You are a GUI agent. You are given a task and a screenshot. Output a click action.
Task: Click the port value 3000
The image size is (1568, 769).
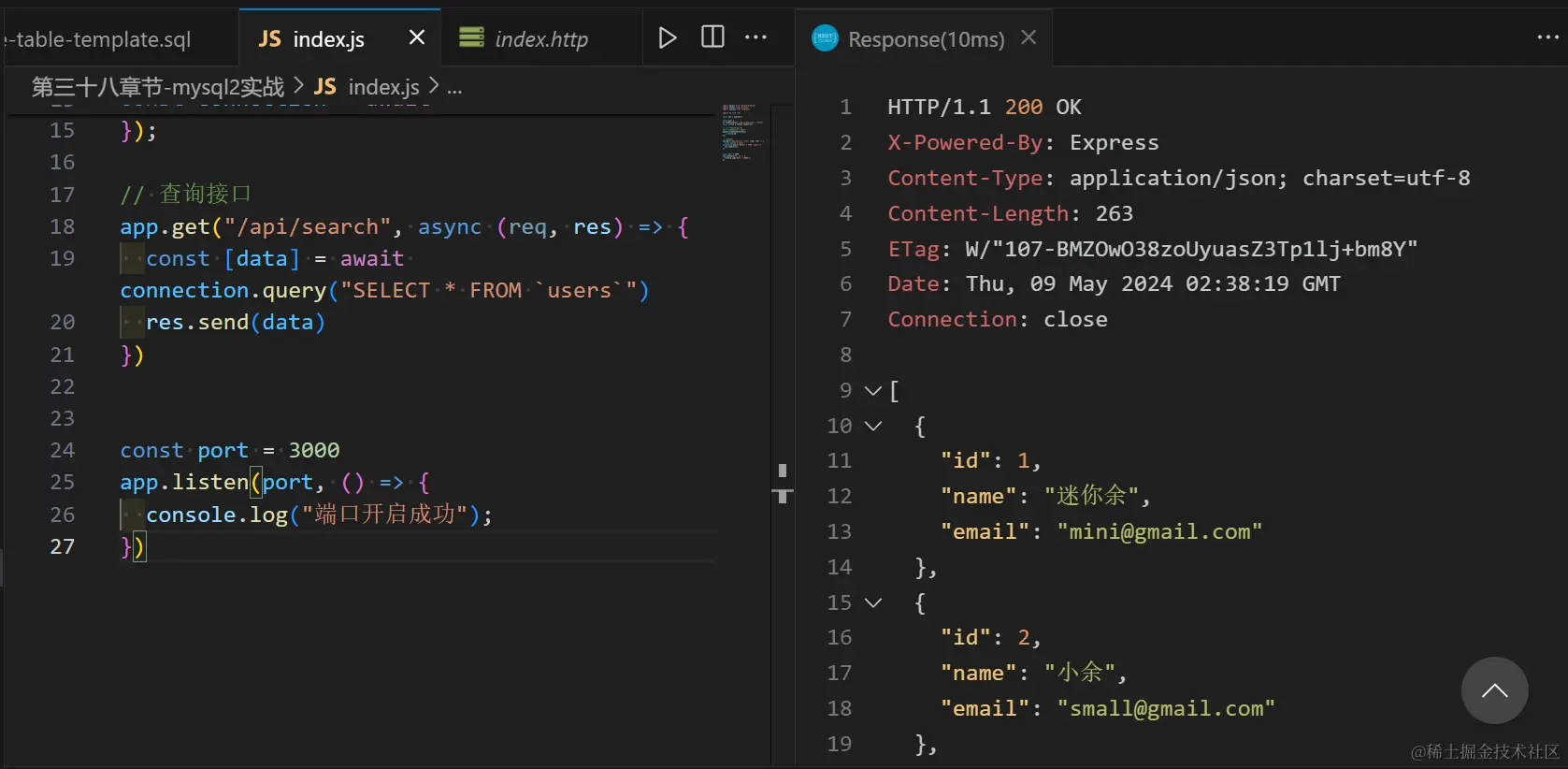coord(314,450)
